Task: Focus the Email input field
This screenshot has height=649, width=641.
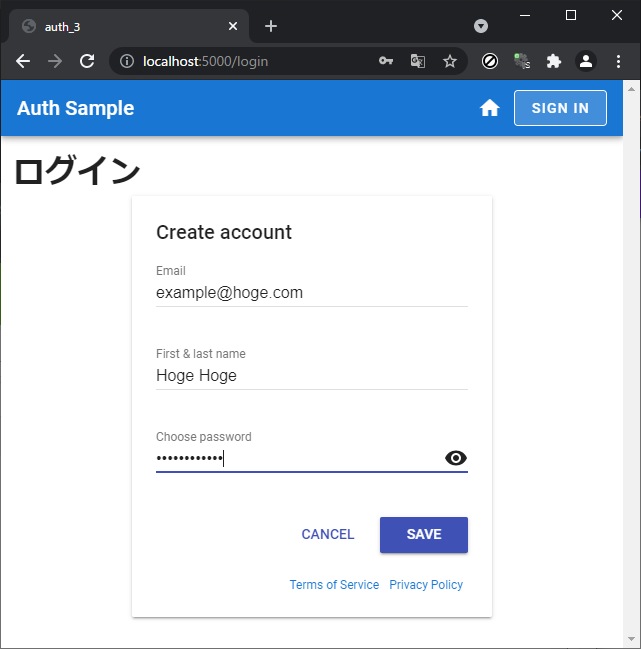Action: pyautogui.click(x=312, y=293)
